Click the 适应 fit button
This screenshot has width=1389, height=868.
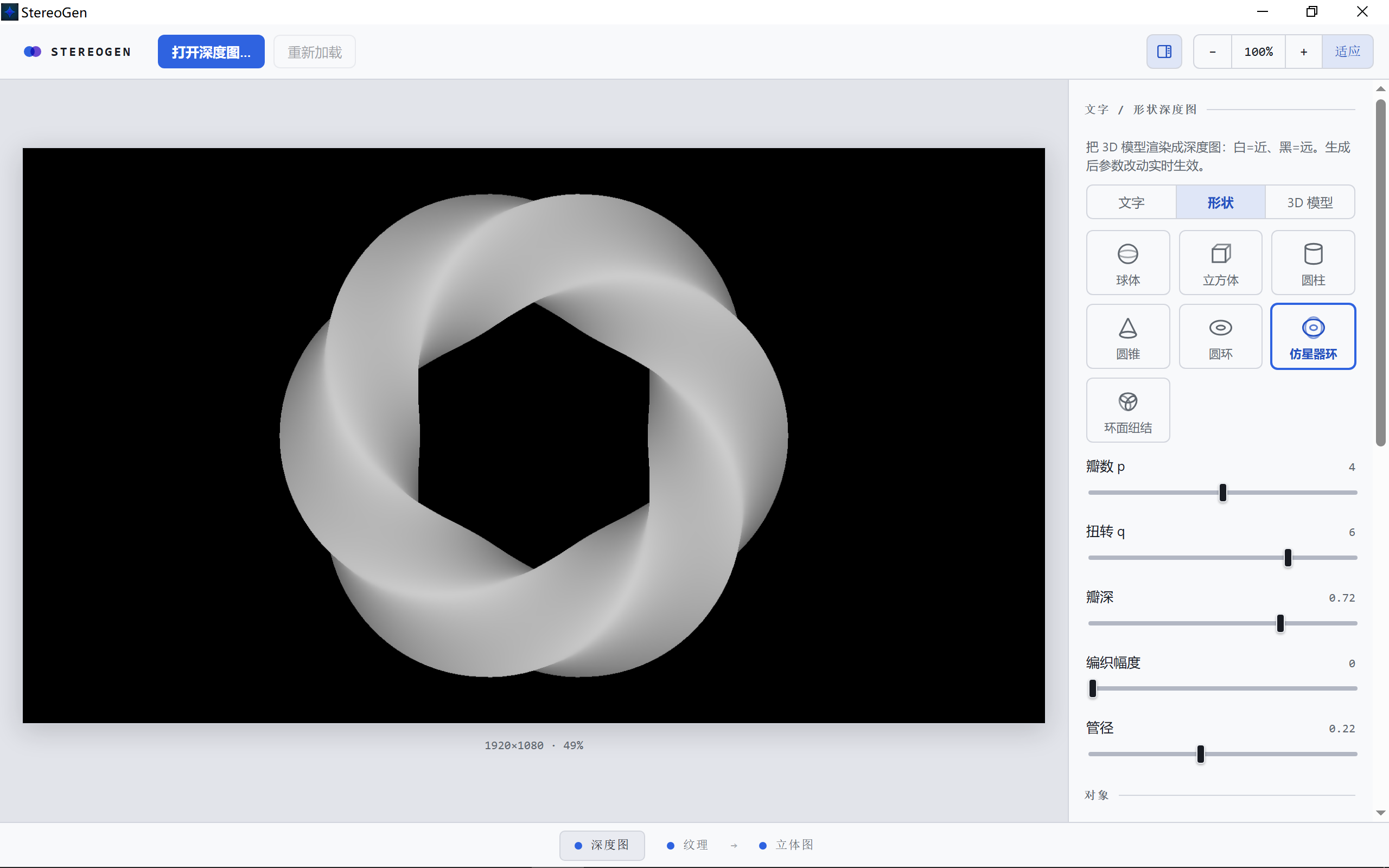click(1347, 52)
